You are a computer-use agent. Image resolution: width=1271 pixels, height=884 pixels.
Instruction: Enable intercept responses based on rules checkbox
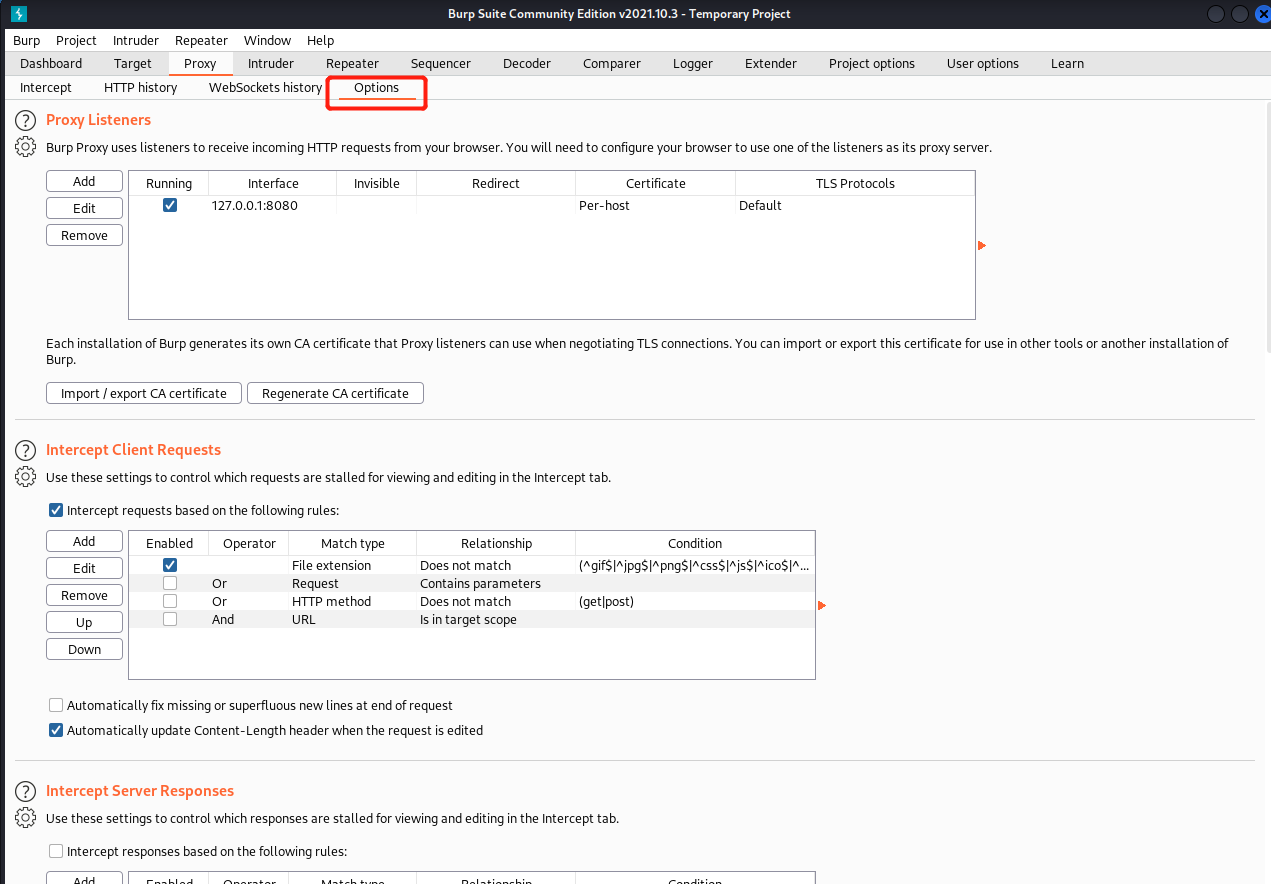pyautogui.click(x=56, y=851)
